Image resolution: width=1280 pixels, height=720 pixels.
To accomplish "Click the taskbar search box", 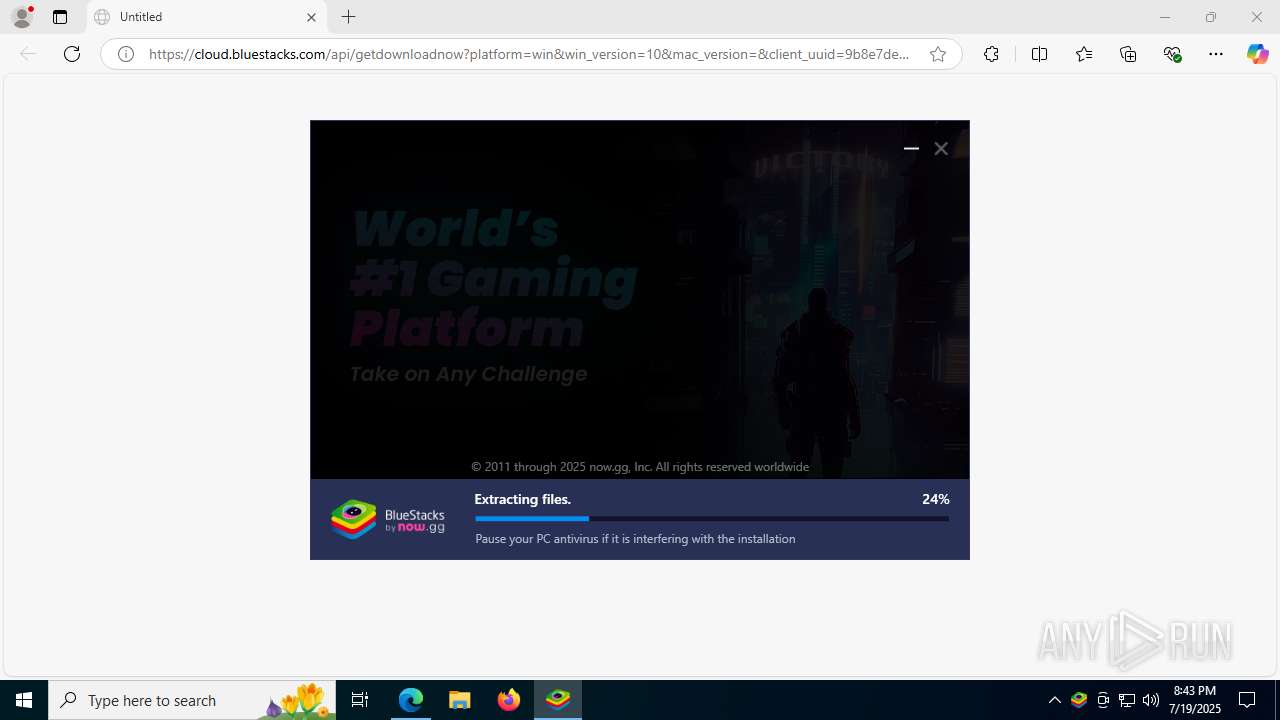I will click(192, 700).
